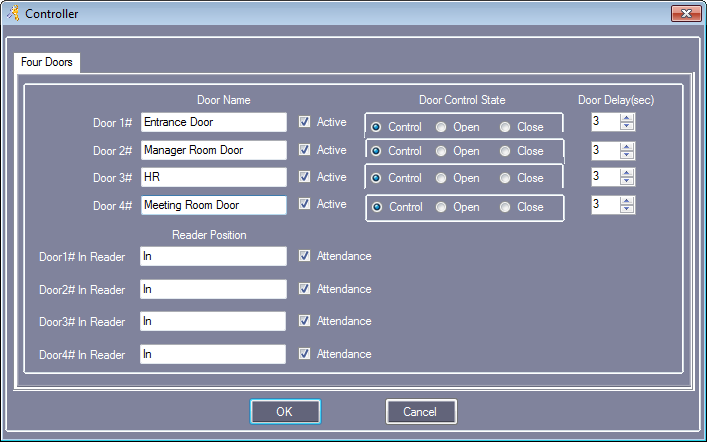The width and height of the screenshot is (707, 442).
Task: Close the Controller dialog window
Action: point(686,14)
